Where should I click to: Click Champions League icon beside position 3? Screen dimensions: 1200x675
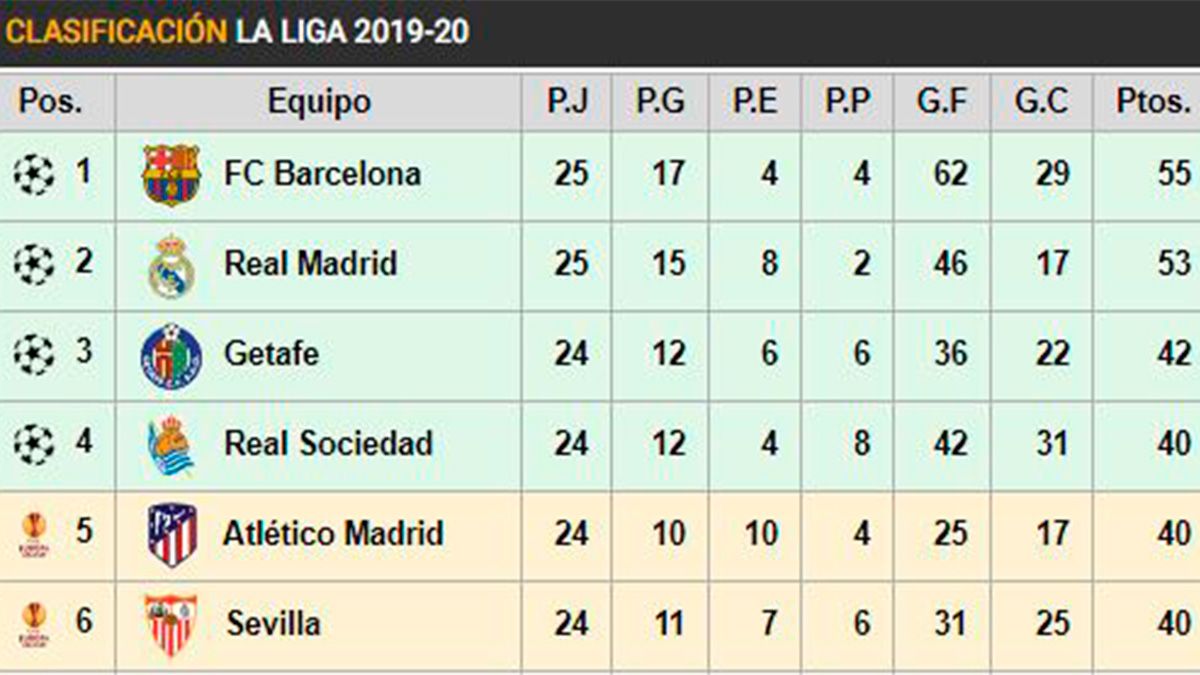33,355
